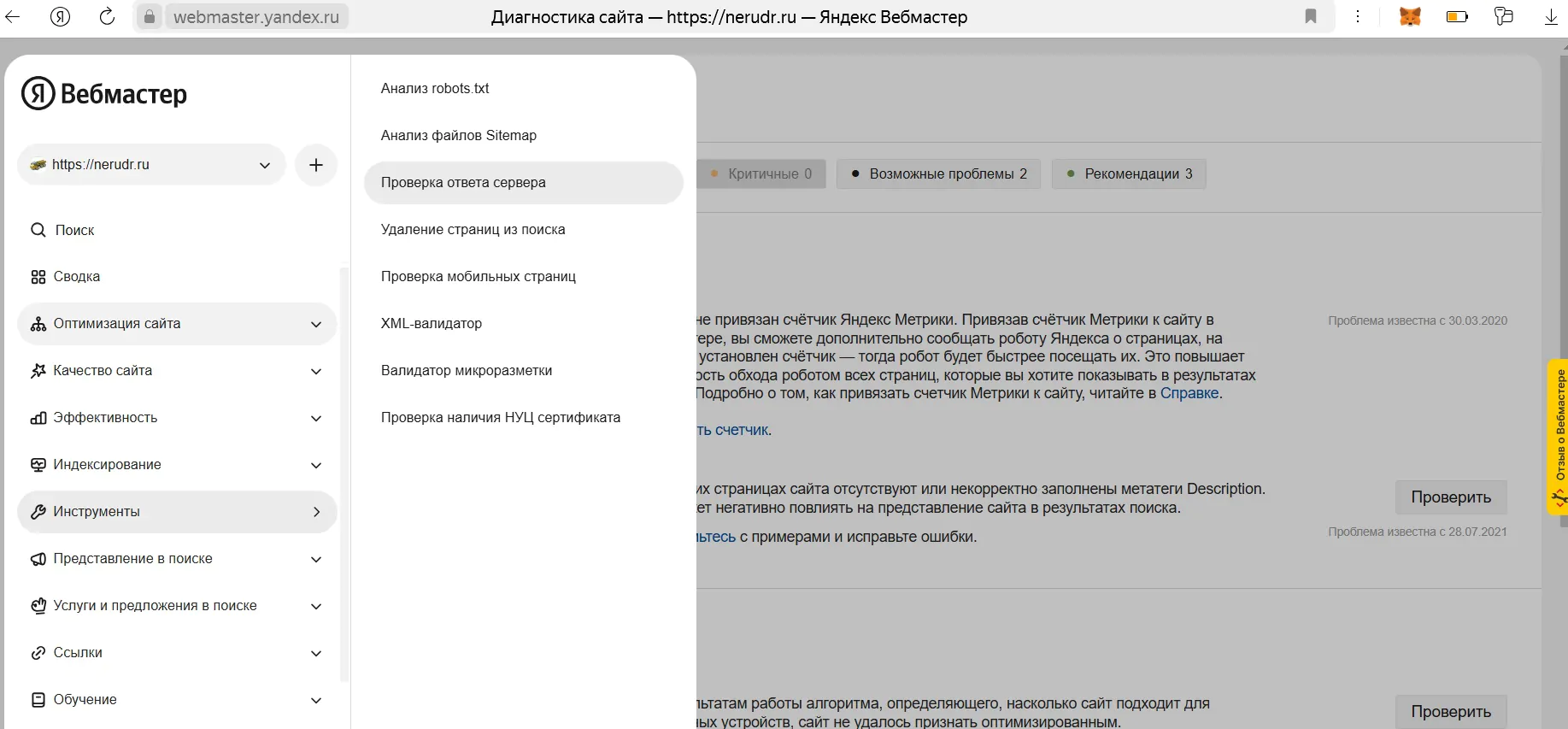
Task: Open the MetaMask fox extension icon
Action: pyautogui.click(x=1410, y=16)
